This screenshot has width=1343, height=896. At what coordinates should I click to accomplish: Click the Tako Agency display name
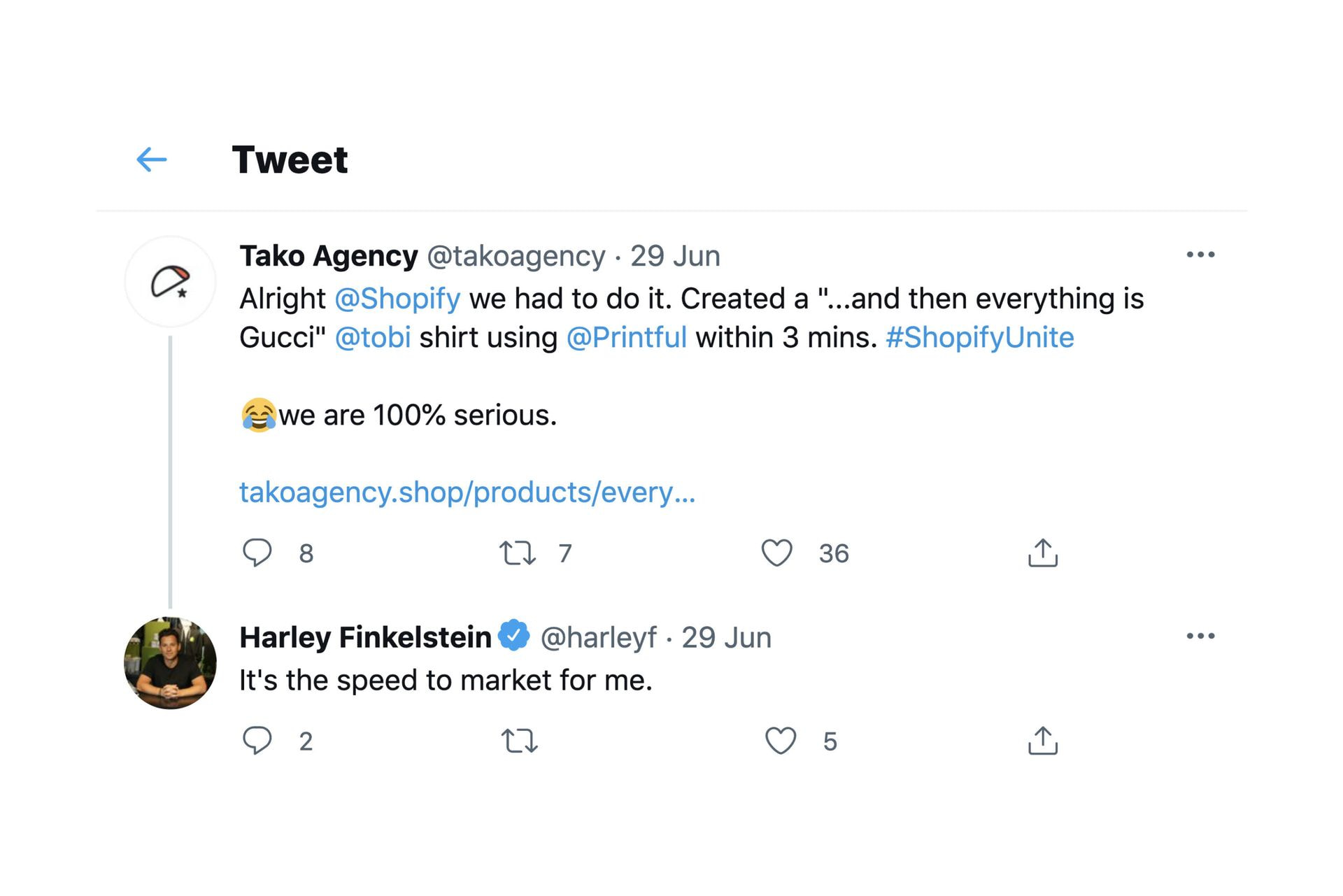(x=329, y=256)
